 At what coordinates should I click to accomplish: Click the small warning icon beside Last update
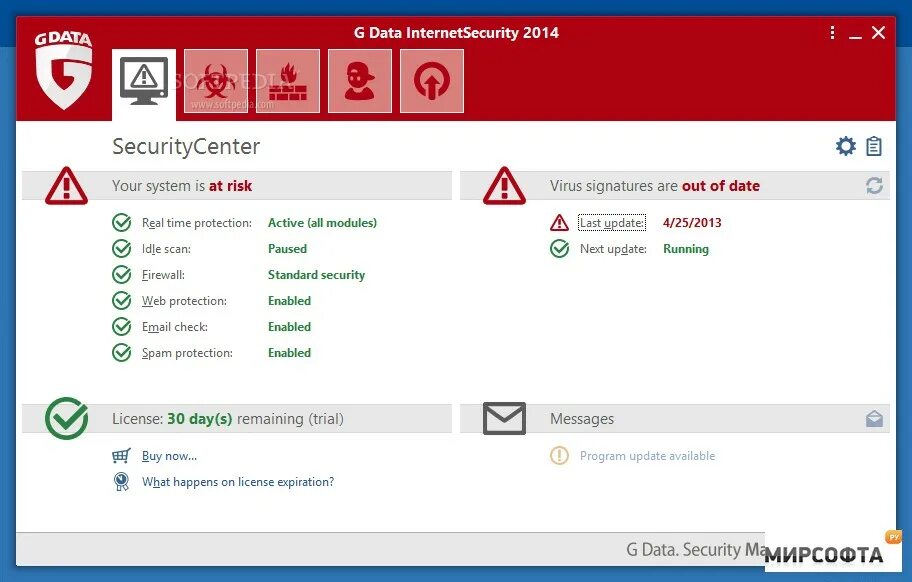tap(560, 223)
